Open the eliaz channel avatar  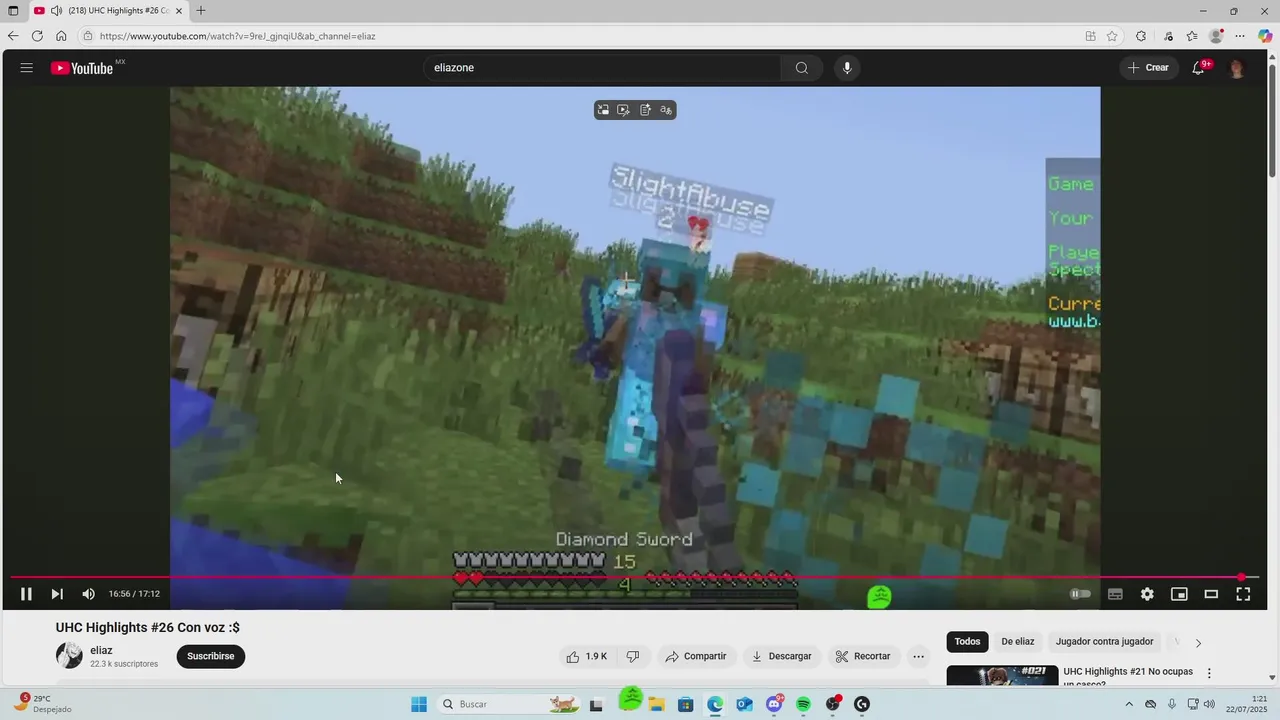[x=69, y=656]
